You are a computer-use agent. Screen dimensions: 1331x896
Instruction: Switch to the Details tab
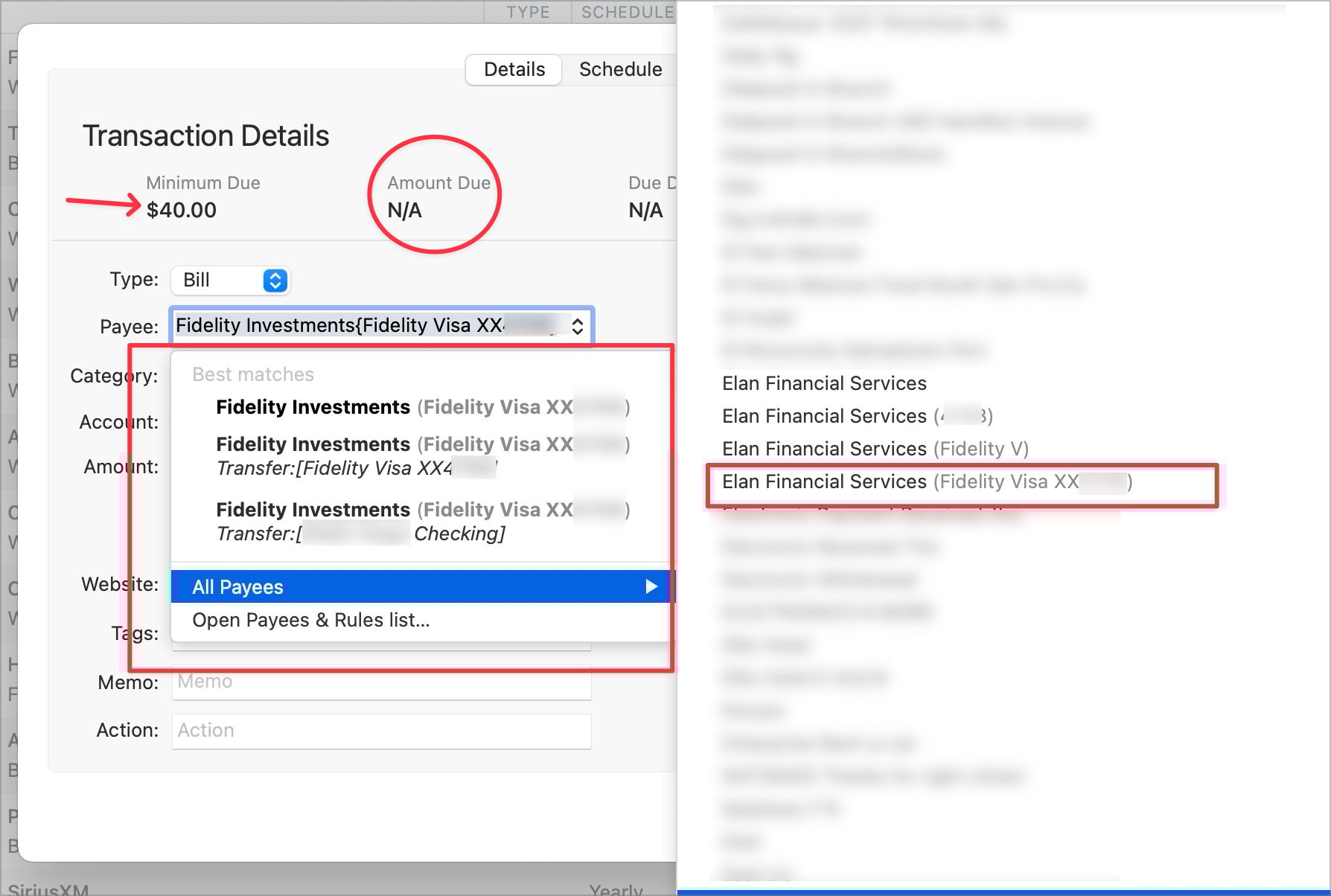coord(514,69)
